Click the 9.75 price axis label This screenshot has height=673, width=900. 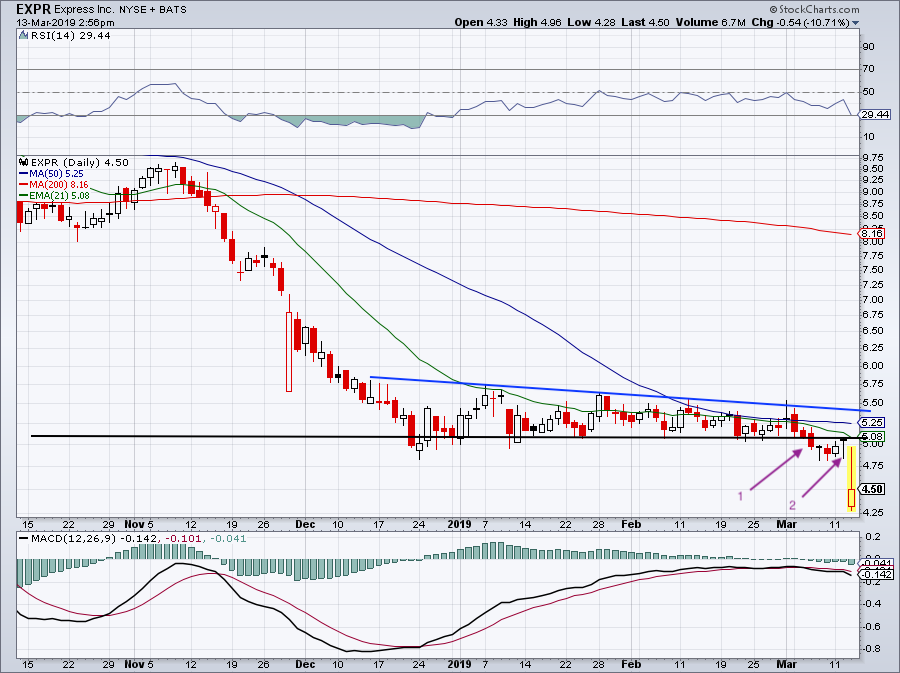(872, 157)
